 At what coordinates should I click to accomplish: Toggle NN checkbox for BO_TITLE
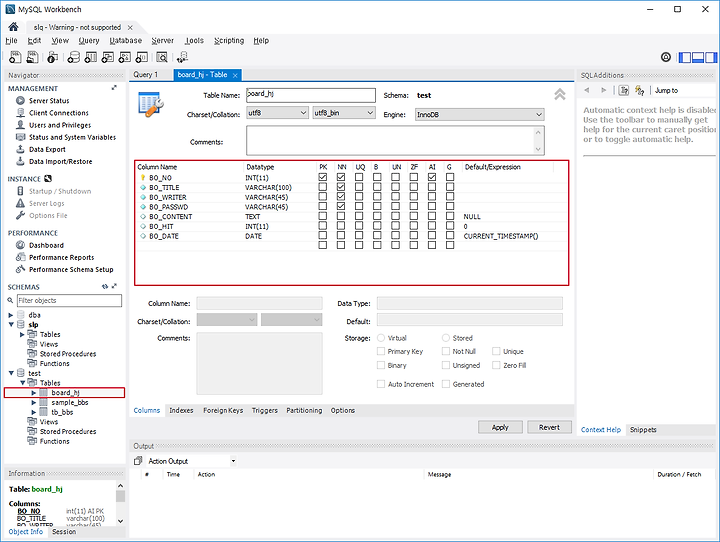point(341,187)
